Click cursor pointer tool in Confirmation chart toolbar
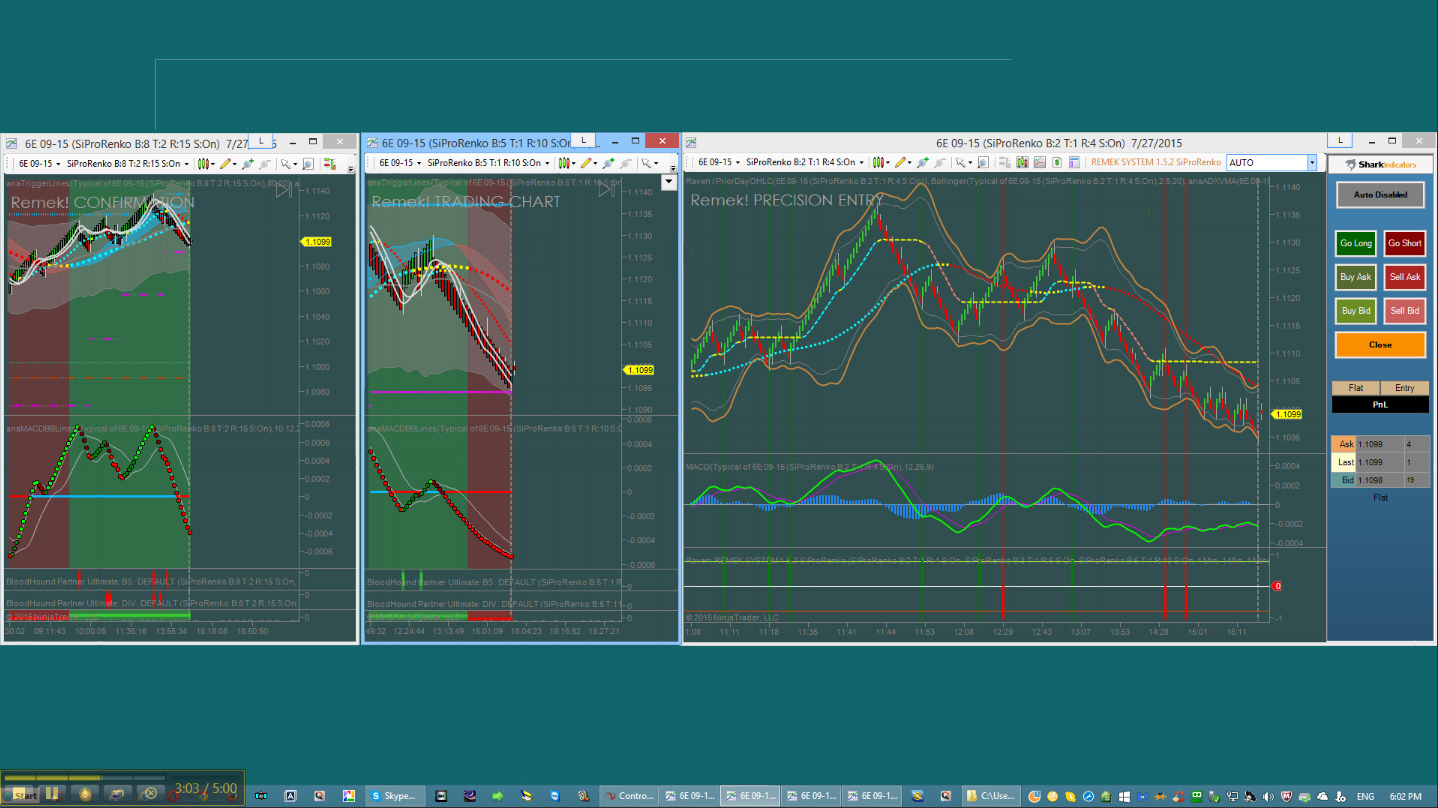The image size is (1438, 808). tap(285, 163)
